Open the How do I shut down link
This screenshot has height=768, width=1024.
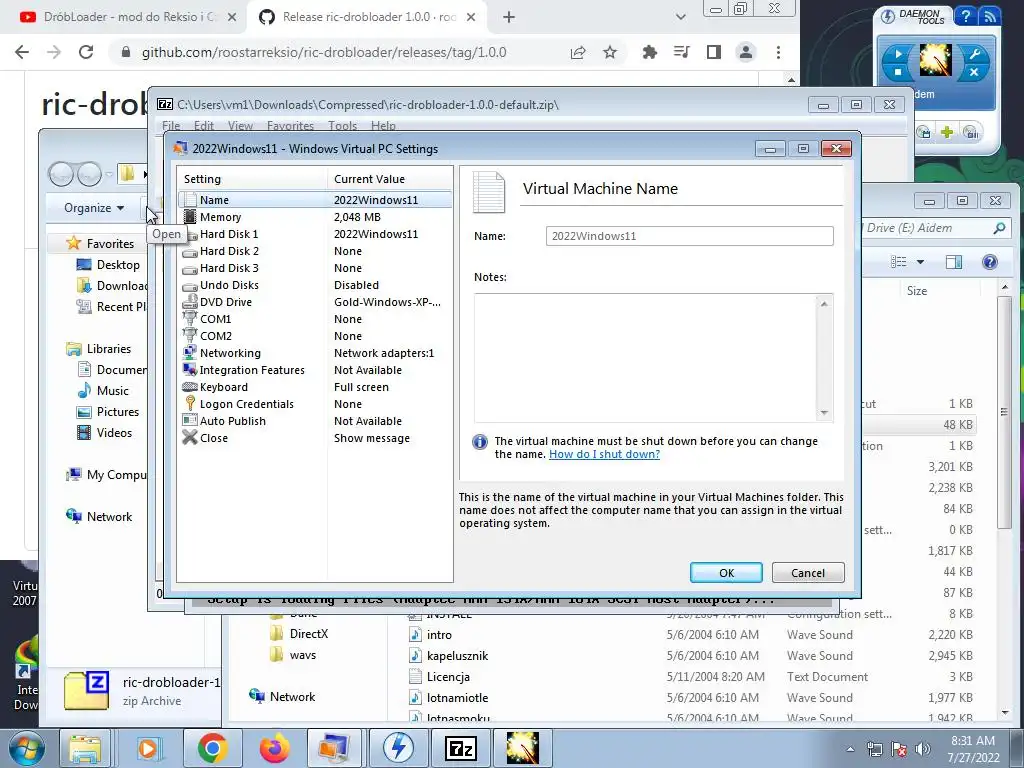pyautogui.click(x=604, y=454)
